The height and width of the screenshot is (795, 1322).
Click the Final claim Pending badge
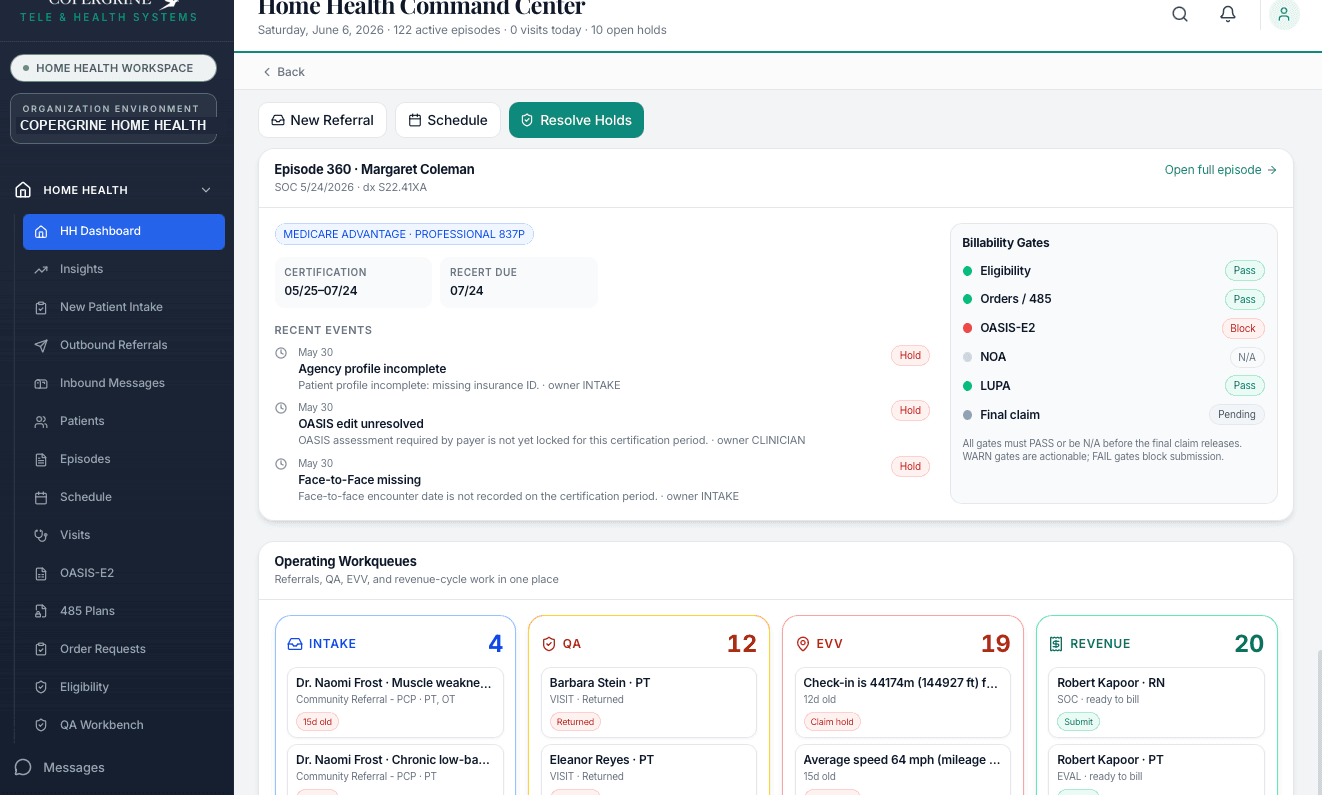pyautogui.click(x=1237, y=414)
